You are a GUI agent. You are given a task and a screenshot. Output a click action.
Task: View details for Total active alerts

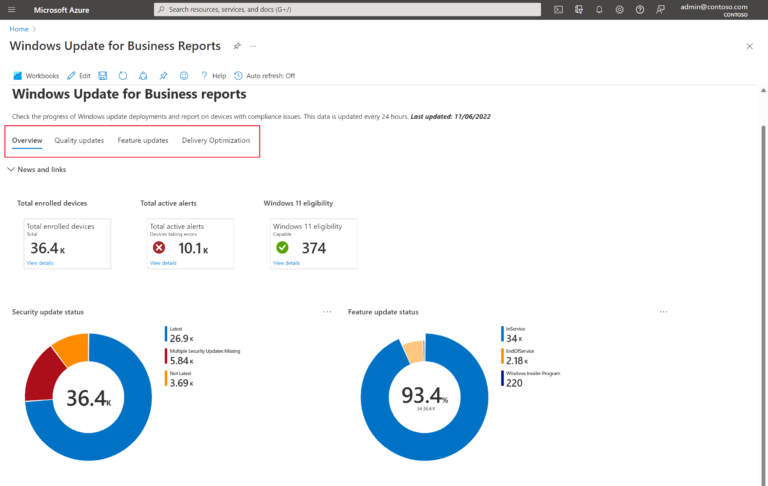click(163, 263)
